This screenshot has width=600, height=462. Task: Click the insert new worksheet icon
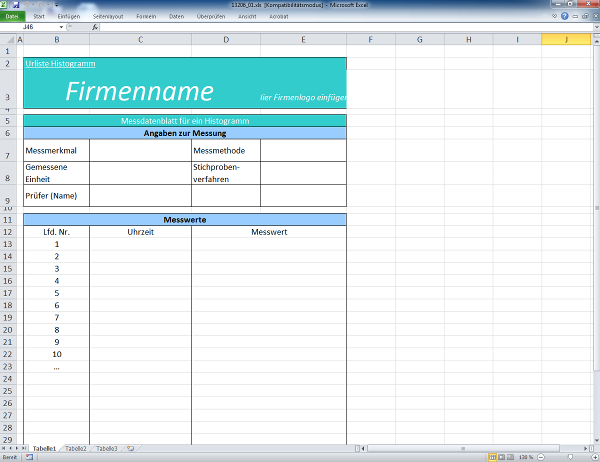(x=131, y=449)
